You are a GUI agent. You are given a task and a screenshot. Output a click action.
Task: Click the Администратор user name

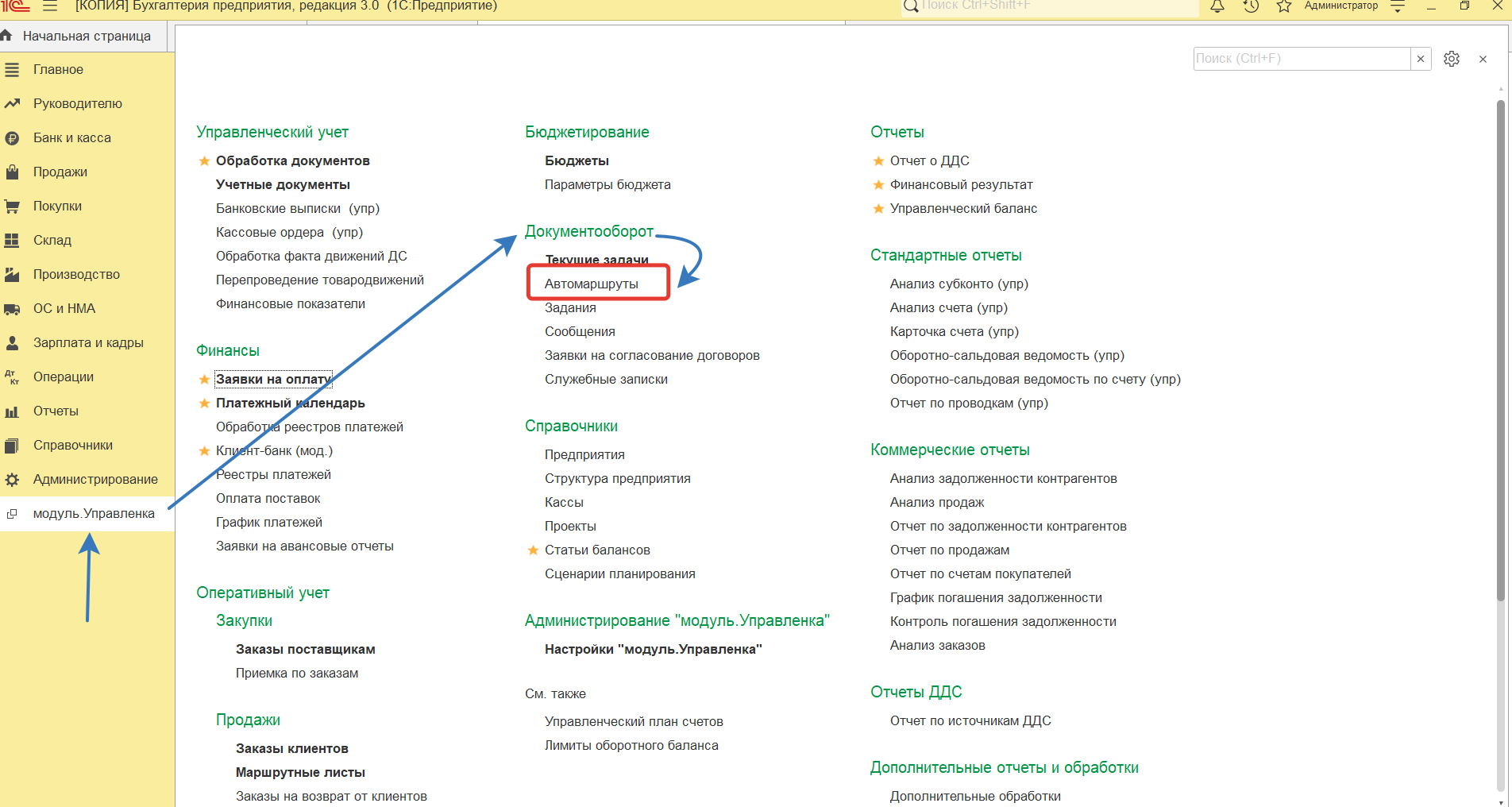(x=1341, y=6)
